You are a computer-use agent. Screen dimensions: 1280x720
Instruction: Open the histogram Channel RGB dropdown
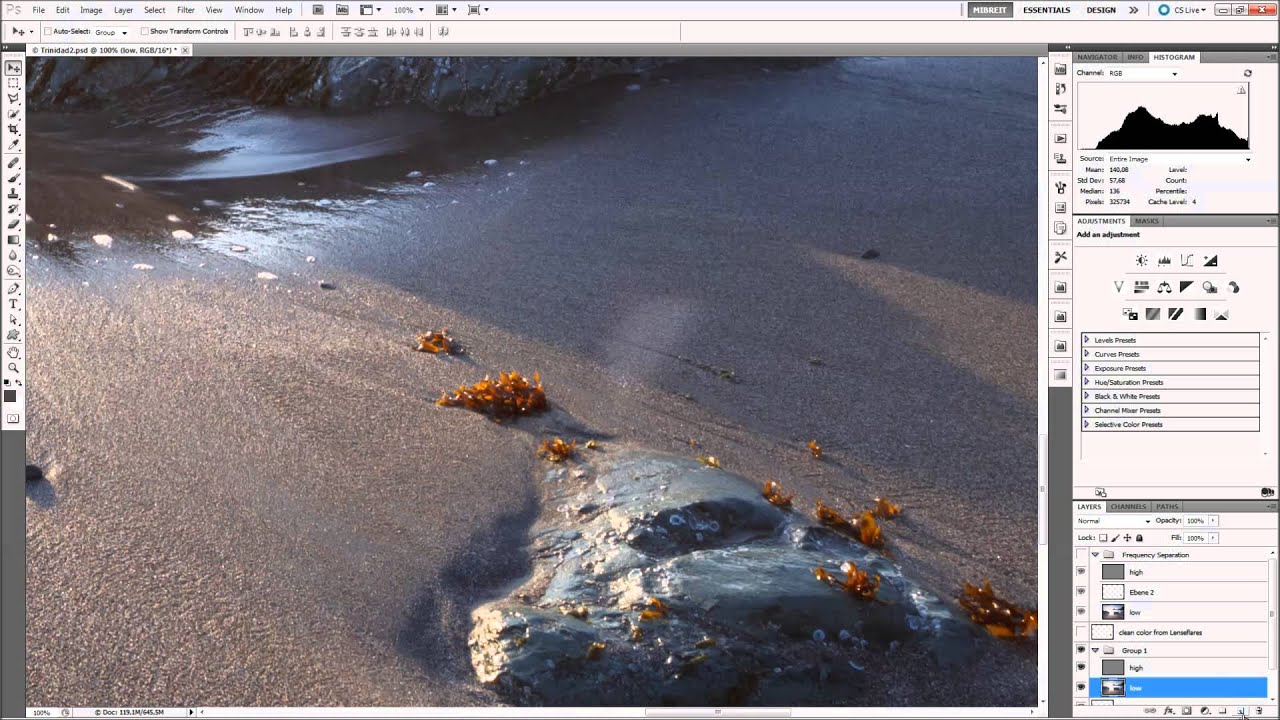click(1143, 73)
